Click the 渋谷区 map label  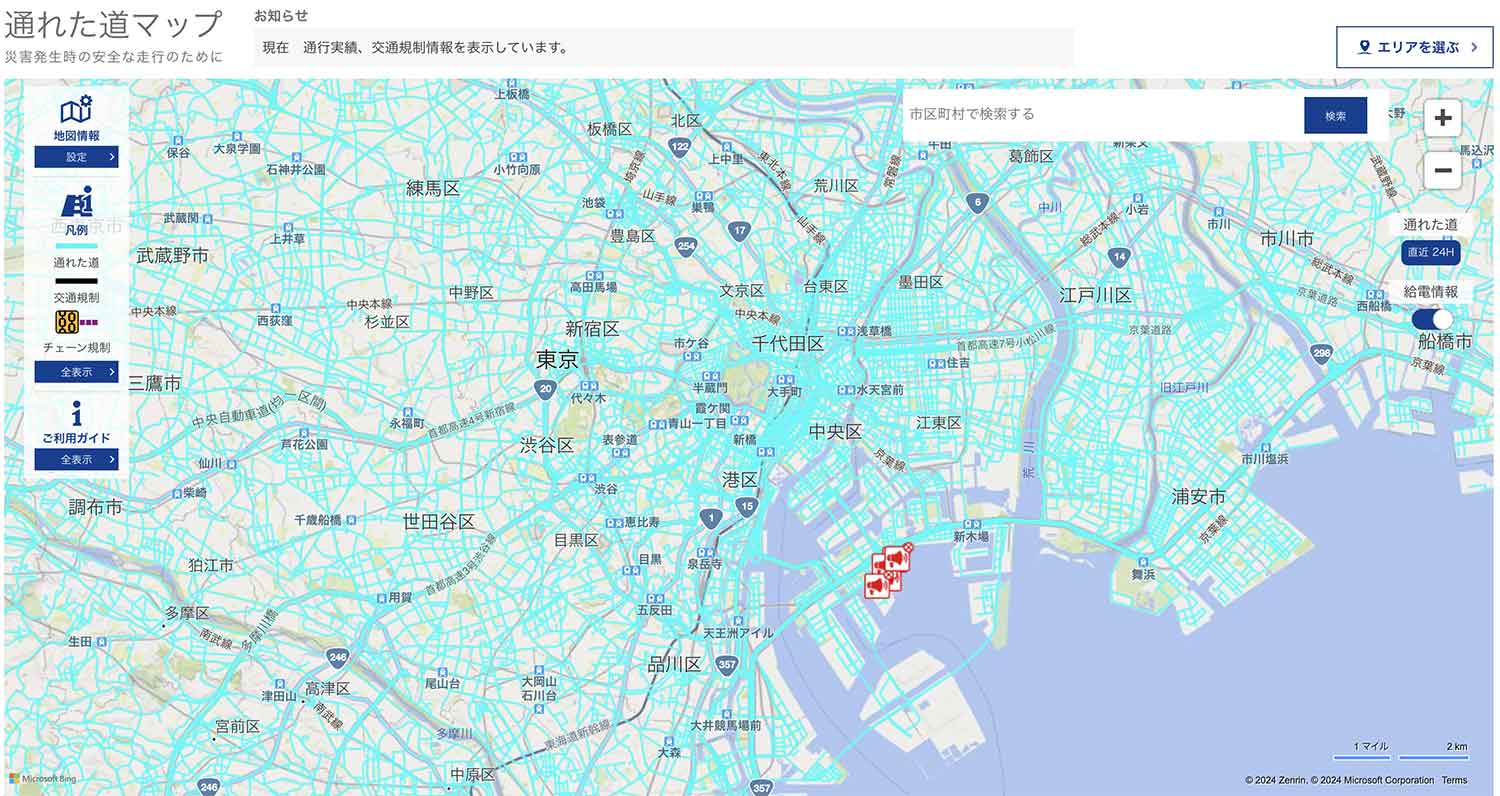[547, 445]
